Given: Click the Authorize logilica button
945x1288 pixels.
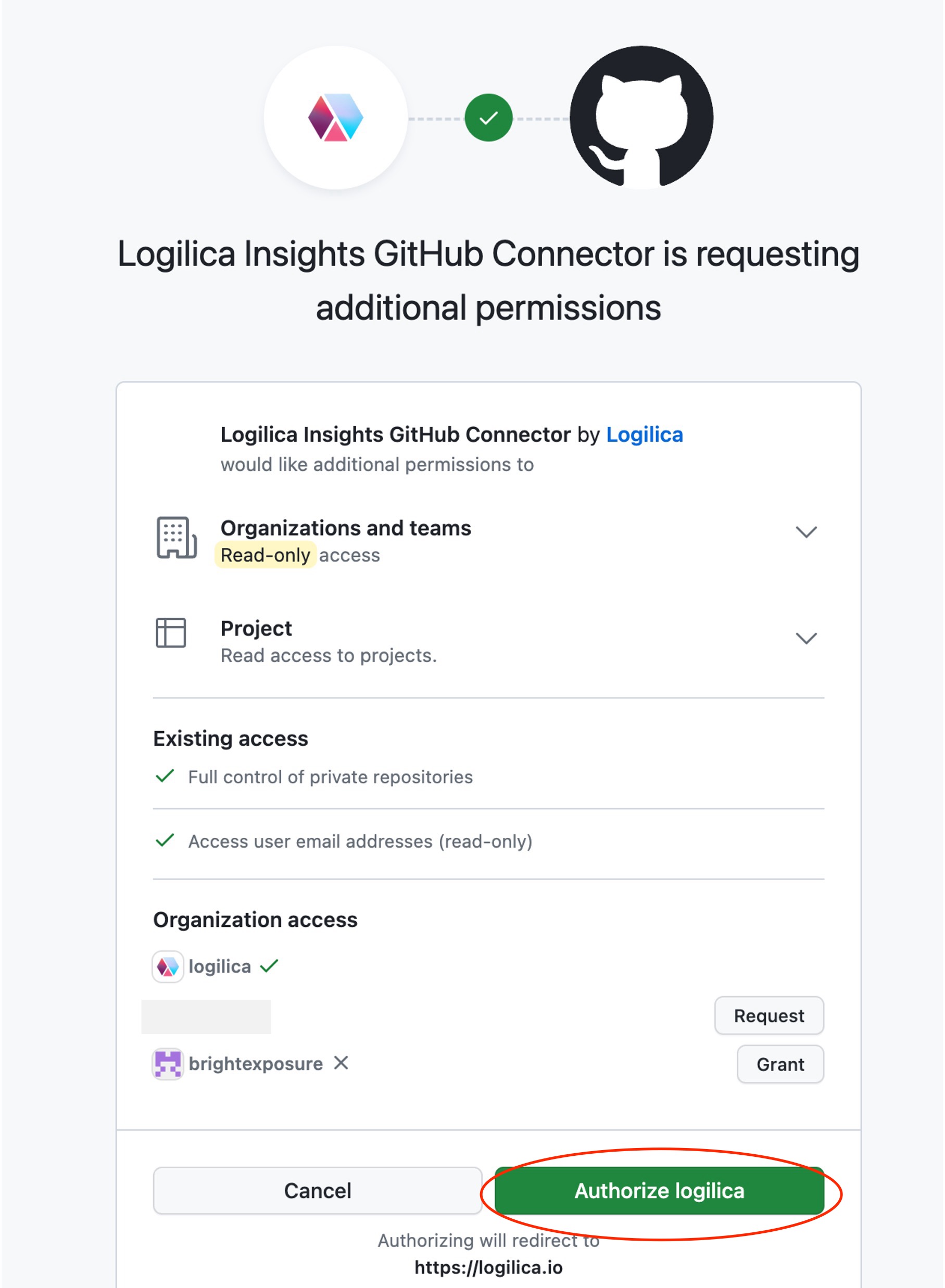Looking at the screenshot, I should [659, 1190].
